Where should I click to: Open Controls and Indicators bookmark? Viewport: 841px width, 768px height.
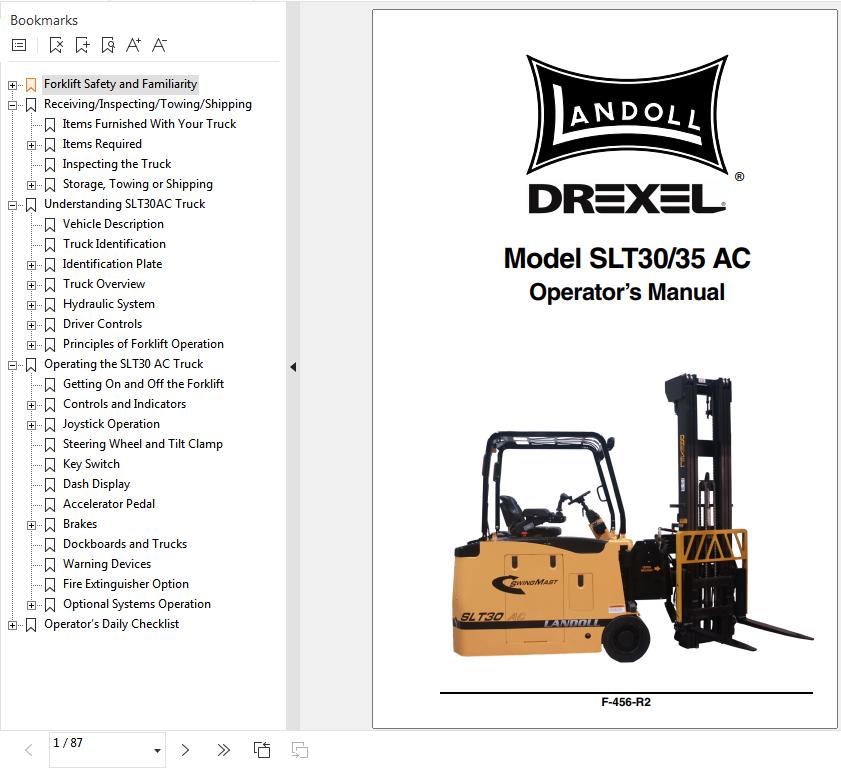[124, 404]
